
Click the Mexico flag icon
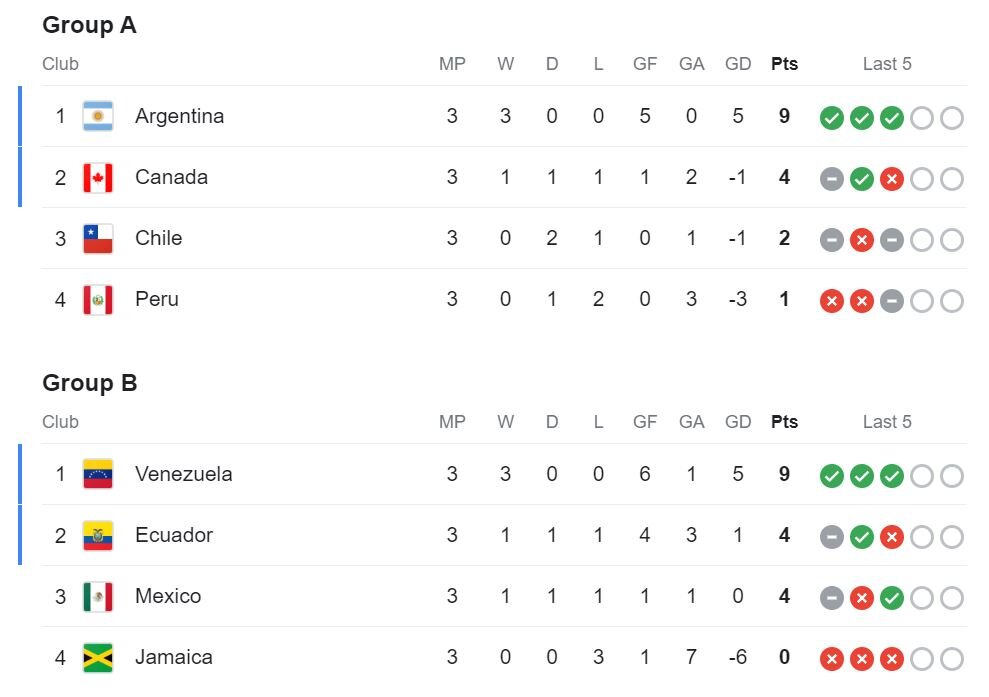pos(98,596)
